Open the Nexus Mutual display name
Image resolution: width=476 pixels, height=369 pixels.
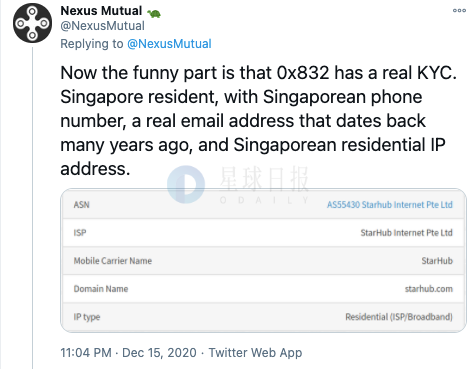[x=101, y=11]
